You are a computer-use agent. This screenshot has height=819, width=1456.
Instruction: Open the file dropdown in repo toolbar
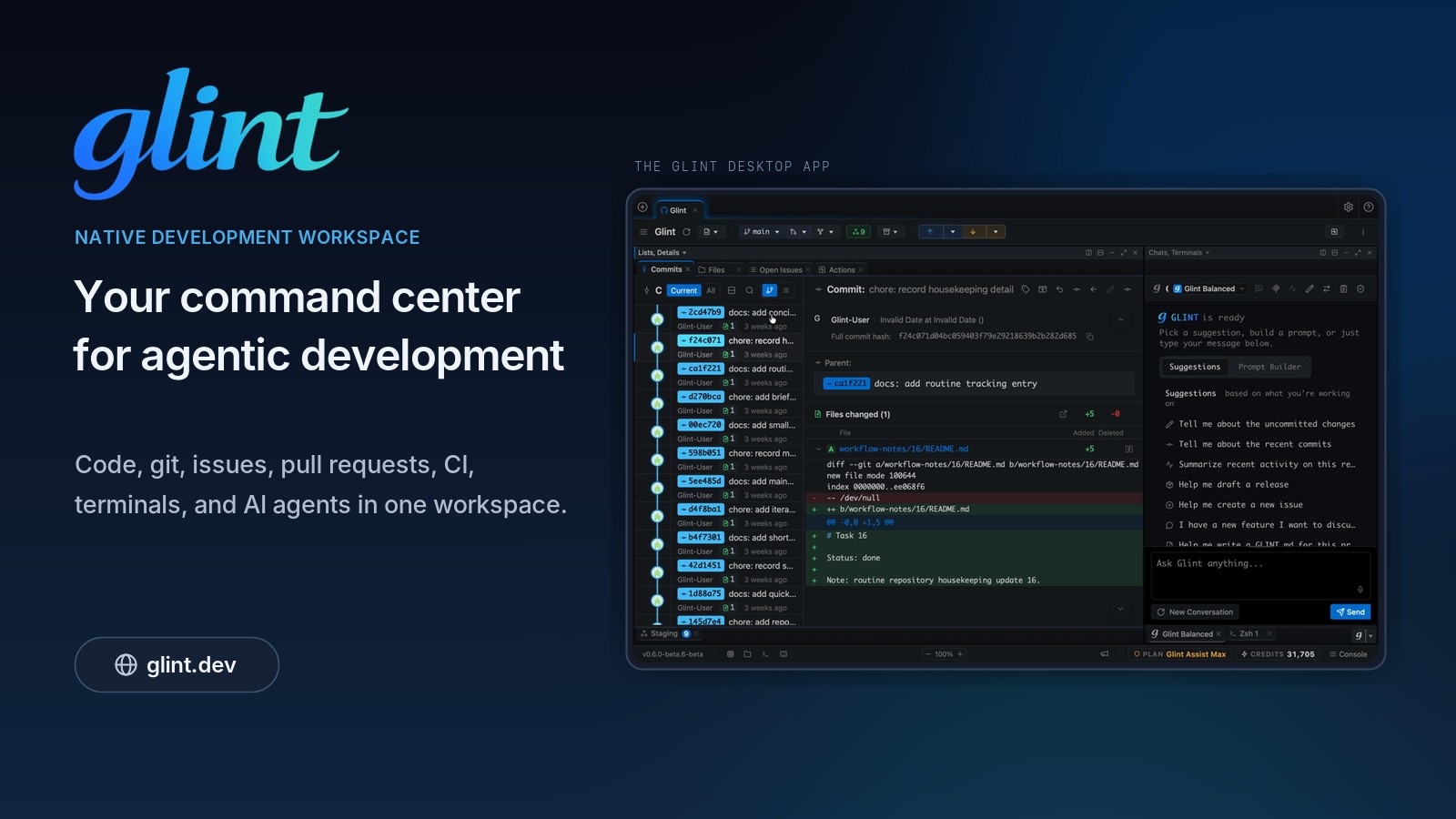click(x=712, y=232)
